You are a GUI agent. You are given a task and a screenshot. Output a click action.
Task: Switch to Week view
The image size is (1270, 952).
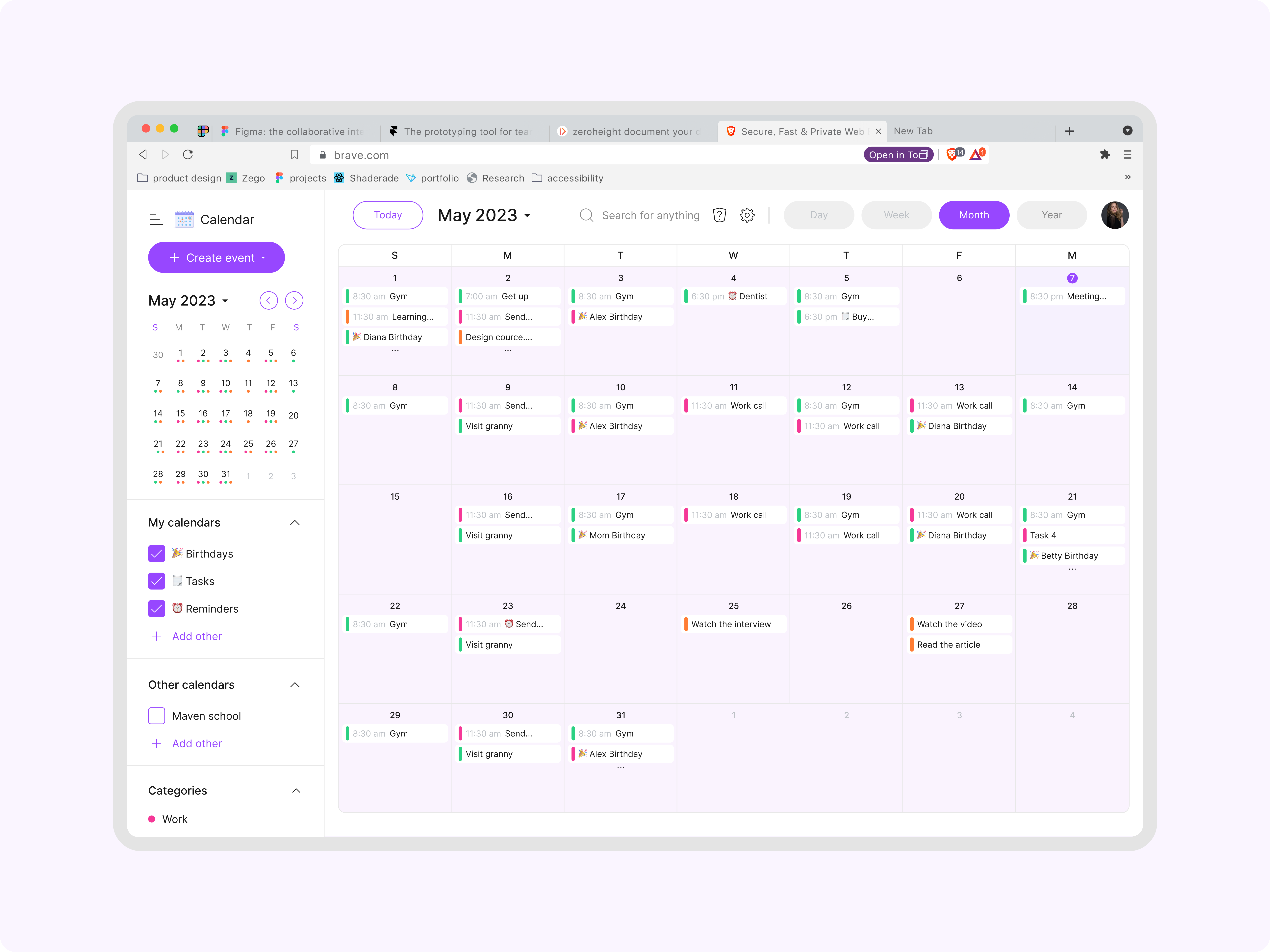[x=896, y=215]
